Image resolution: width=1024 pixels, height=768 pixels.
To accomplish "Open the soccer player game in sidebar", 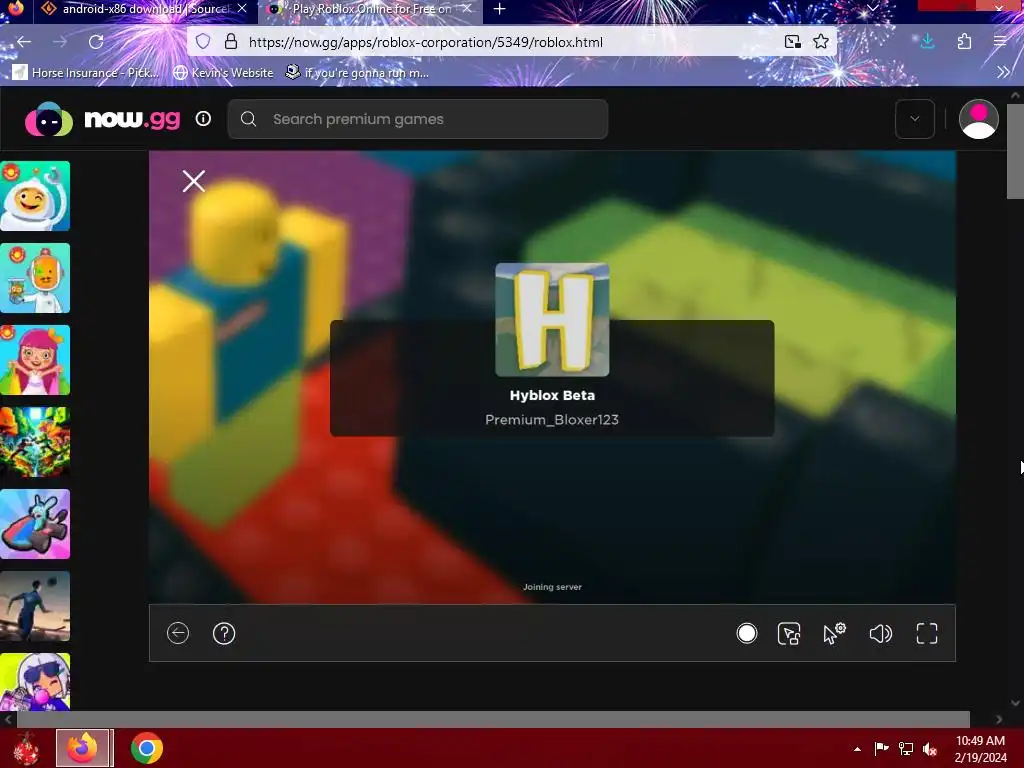I will point(35,606).
